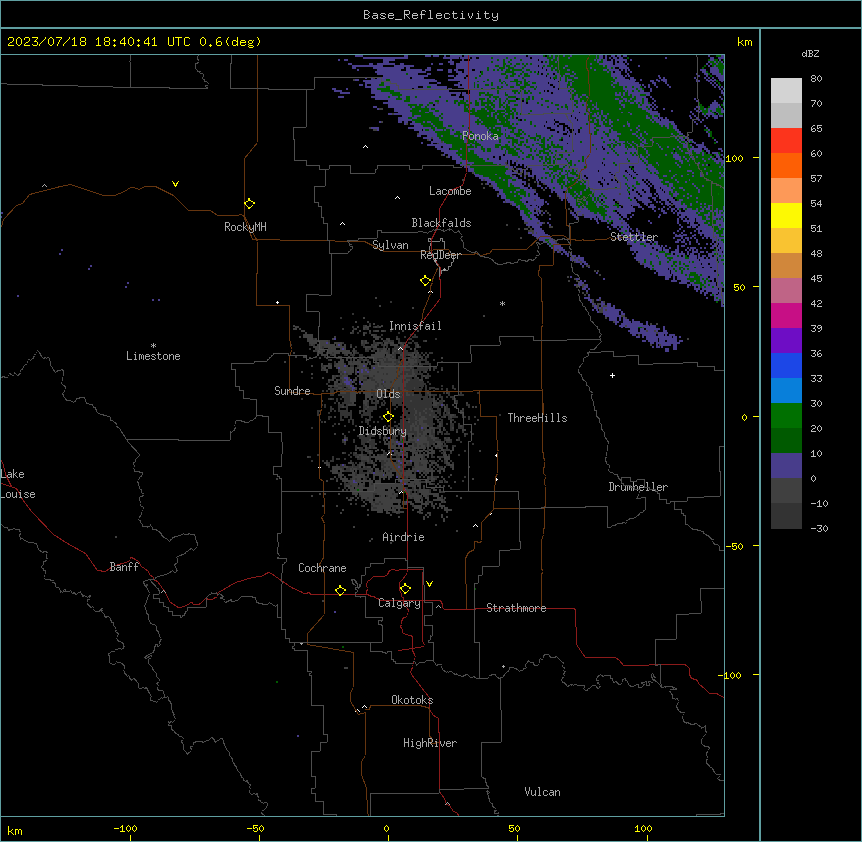The width and height of the screenshot is (862, 842).
Task: Click the Sundre town label
Action: pyautogui.click(x=292, y=391)
